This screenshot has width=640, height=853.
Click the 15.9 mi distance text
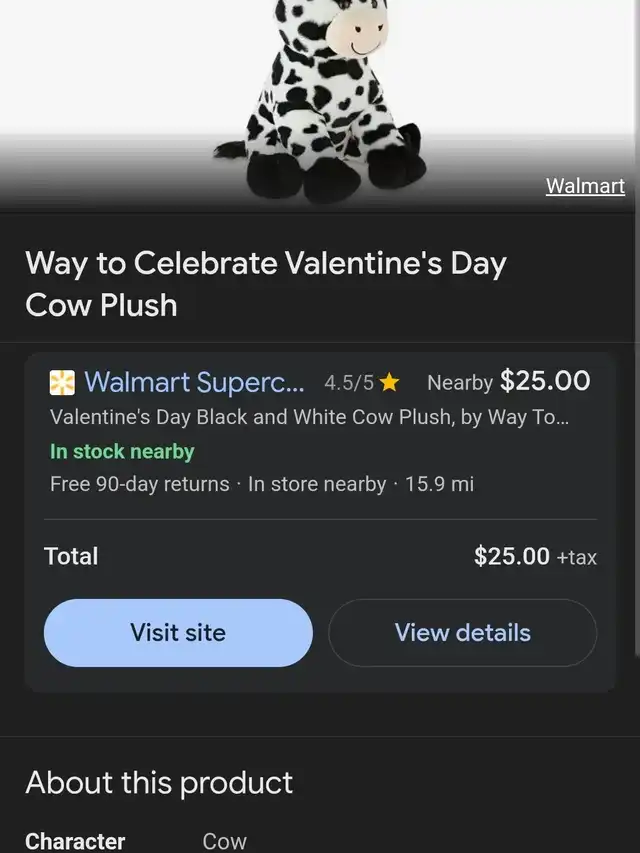click(439, 484)
